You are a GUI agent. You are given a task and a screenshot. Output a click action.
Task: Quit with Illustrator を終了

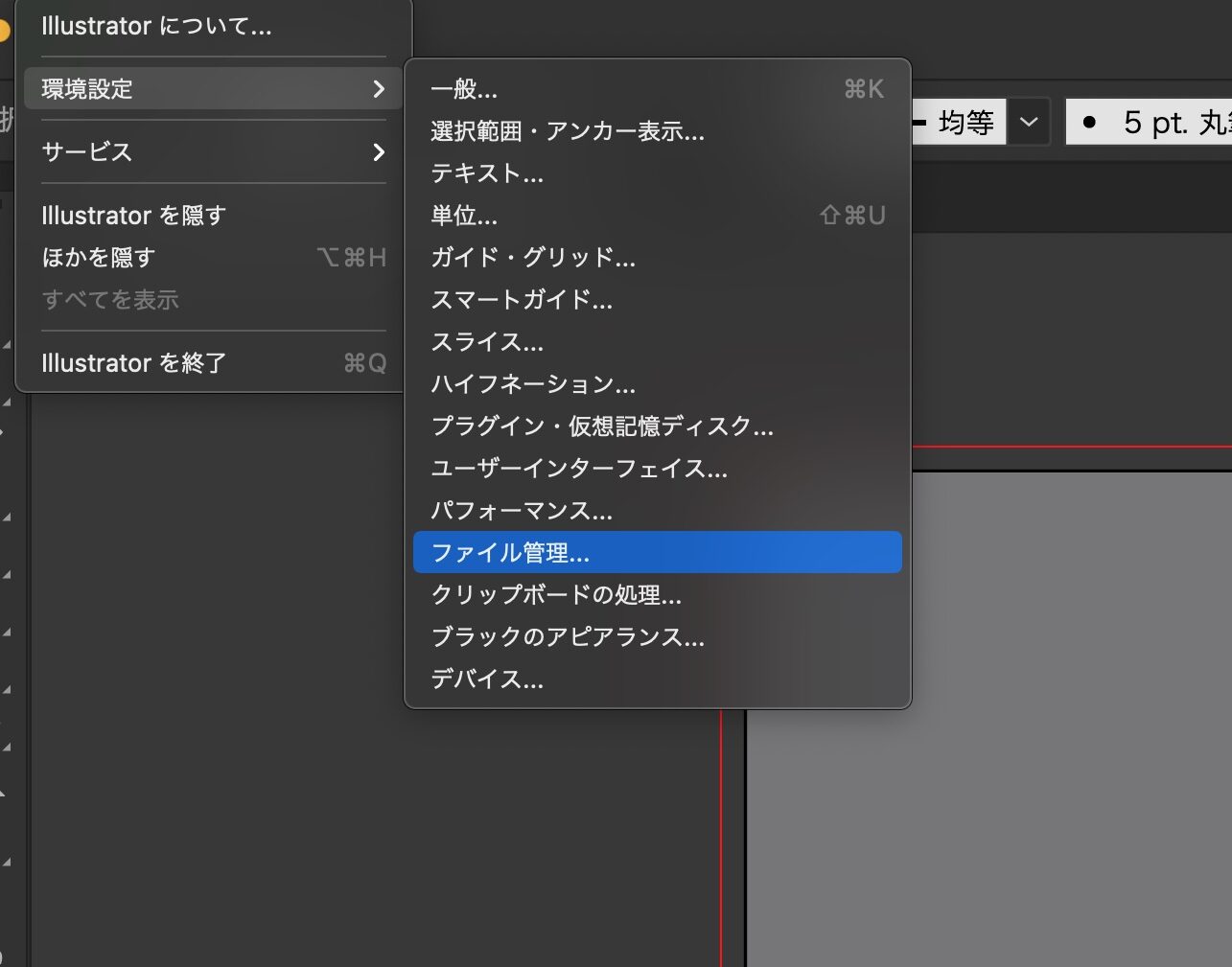214,363
